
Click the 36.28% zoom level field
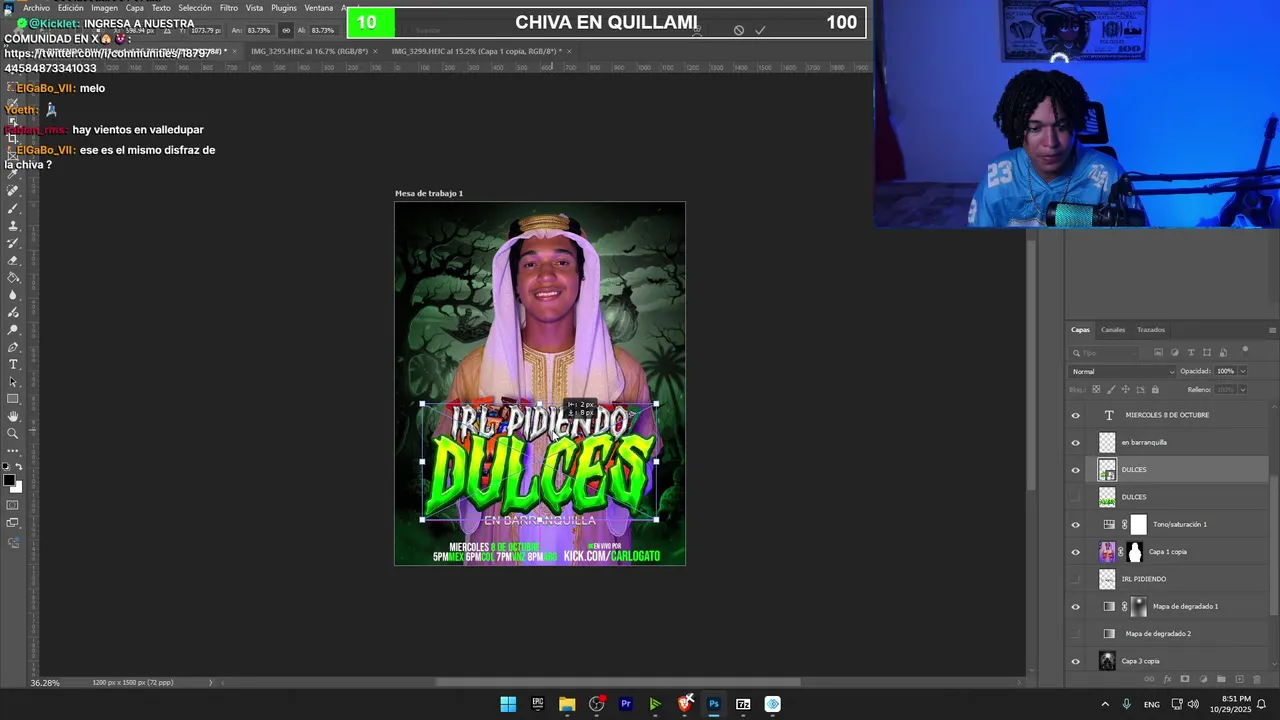45,682
